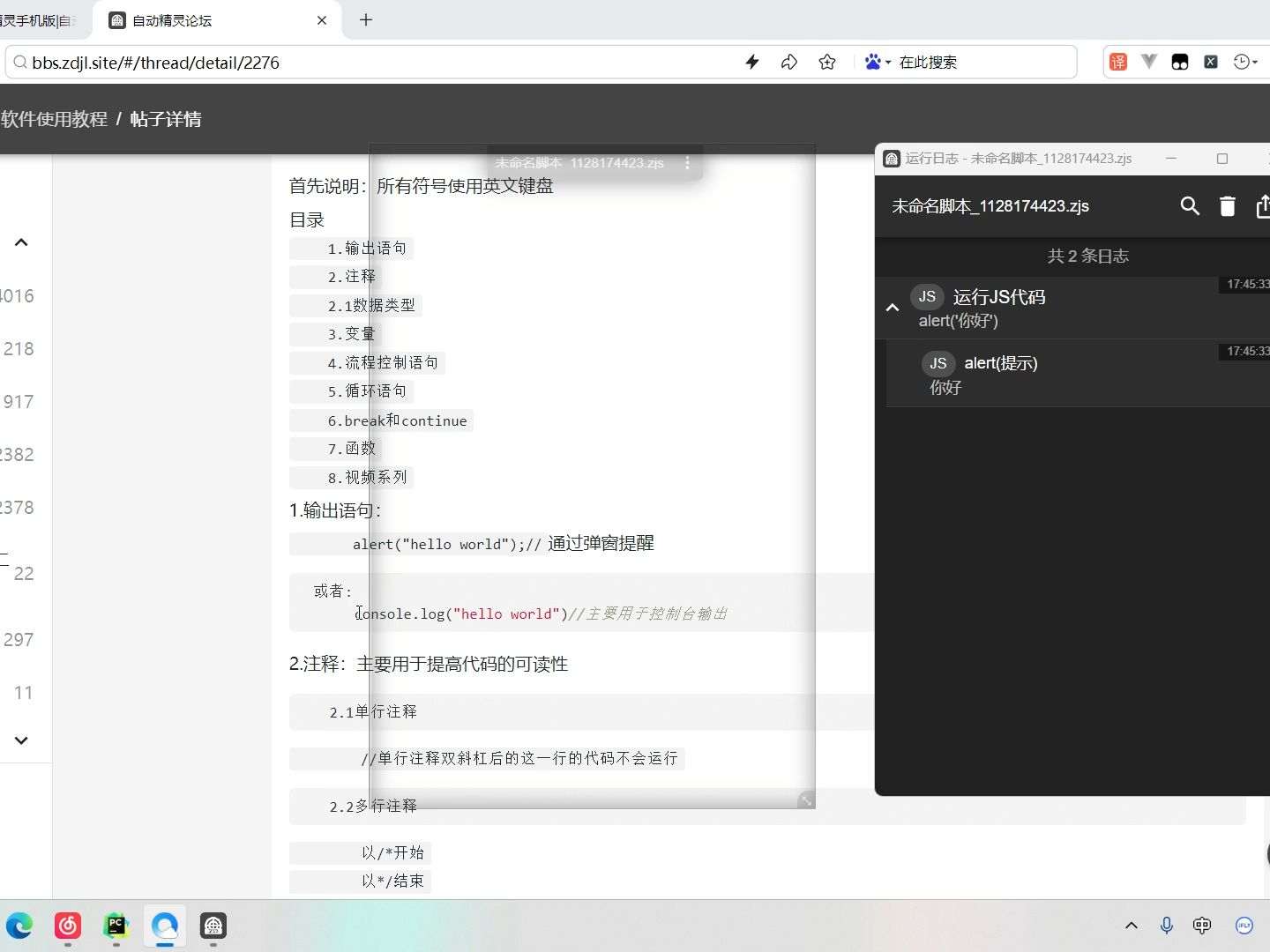Click the orange translate extension icon
The height and width of the screenshot is (952, 1270).
tap(1118, 62)
